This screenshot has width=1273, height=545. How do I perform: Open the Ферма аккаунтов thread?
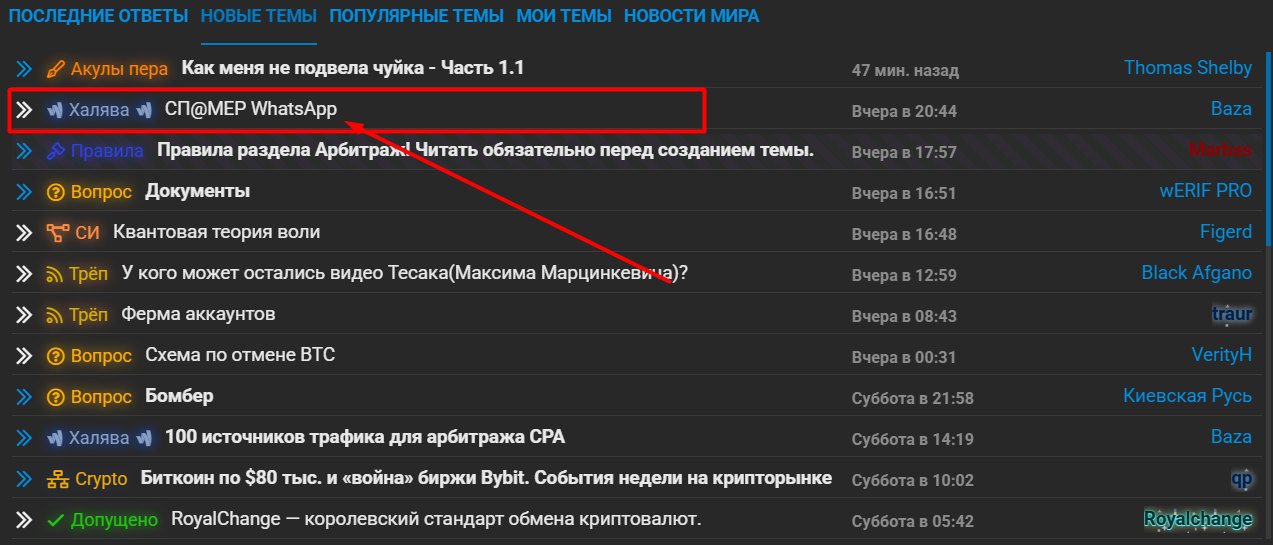(198, 314)
